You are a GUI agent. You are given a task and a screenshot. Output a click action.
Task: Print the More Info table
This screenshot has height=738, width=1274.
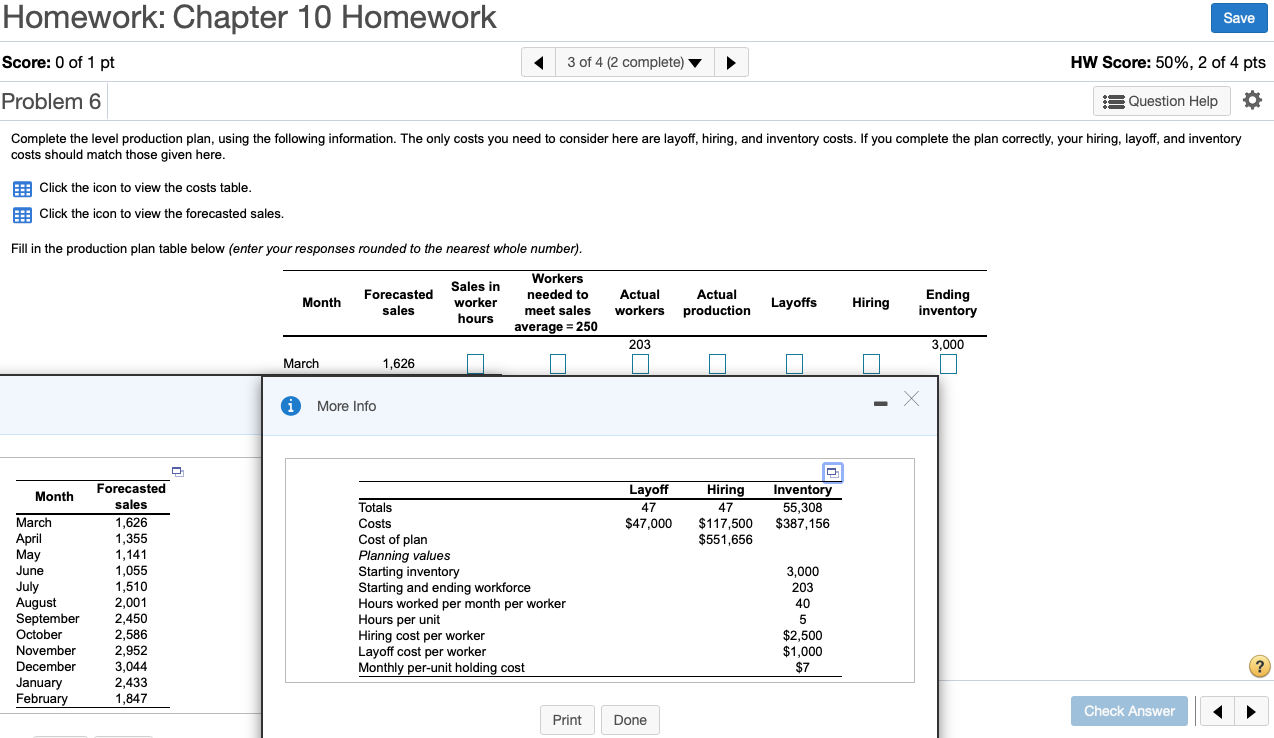tap(567, 719)
